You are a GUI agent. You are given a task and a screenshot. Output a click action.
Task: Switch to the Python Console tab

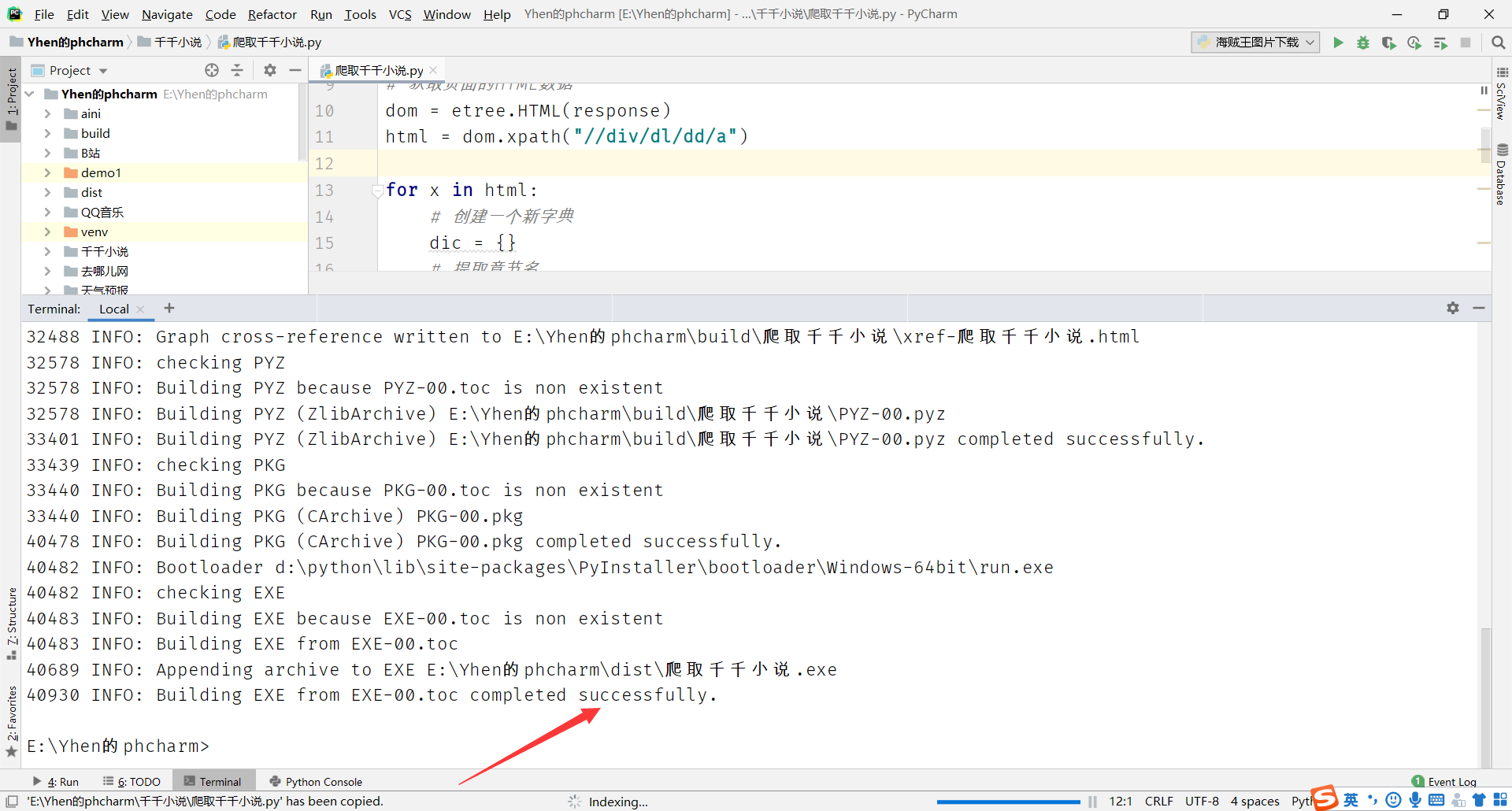point(316,782)
